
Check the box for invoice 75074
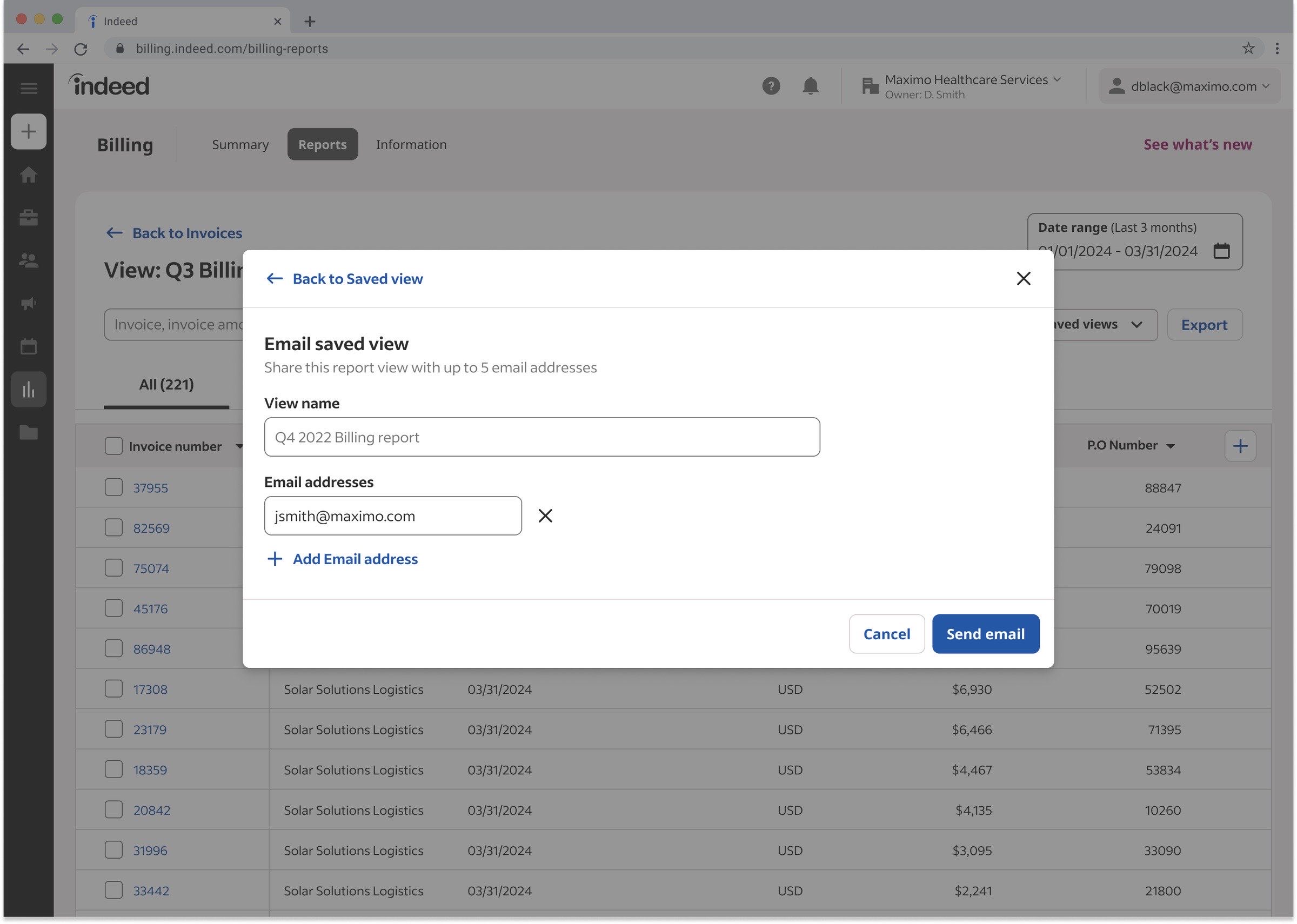tap(114, 568)
